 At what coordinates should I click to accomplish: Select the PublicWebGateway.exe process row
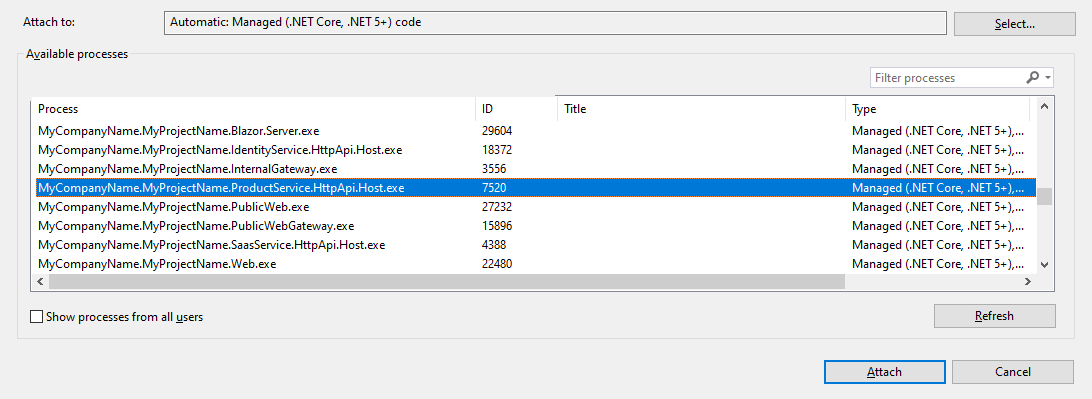tap(533, 226)
